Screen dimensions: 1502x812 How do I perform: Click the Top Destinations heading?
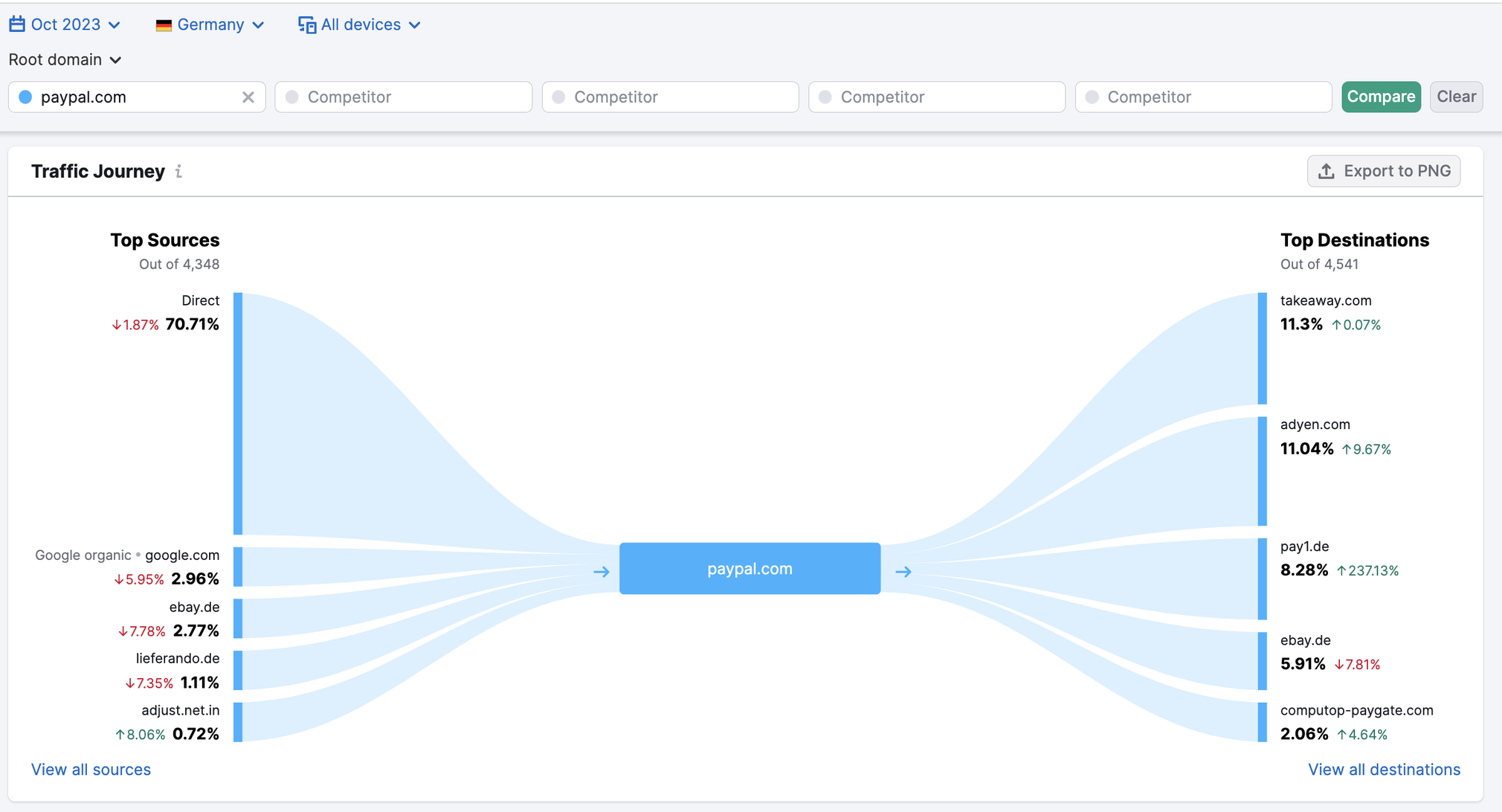1355,240
